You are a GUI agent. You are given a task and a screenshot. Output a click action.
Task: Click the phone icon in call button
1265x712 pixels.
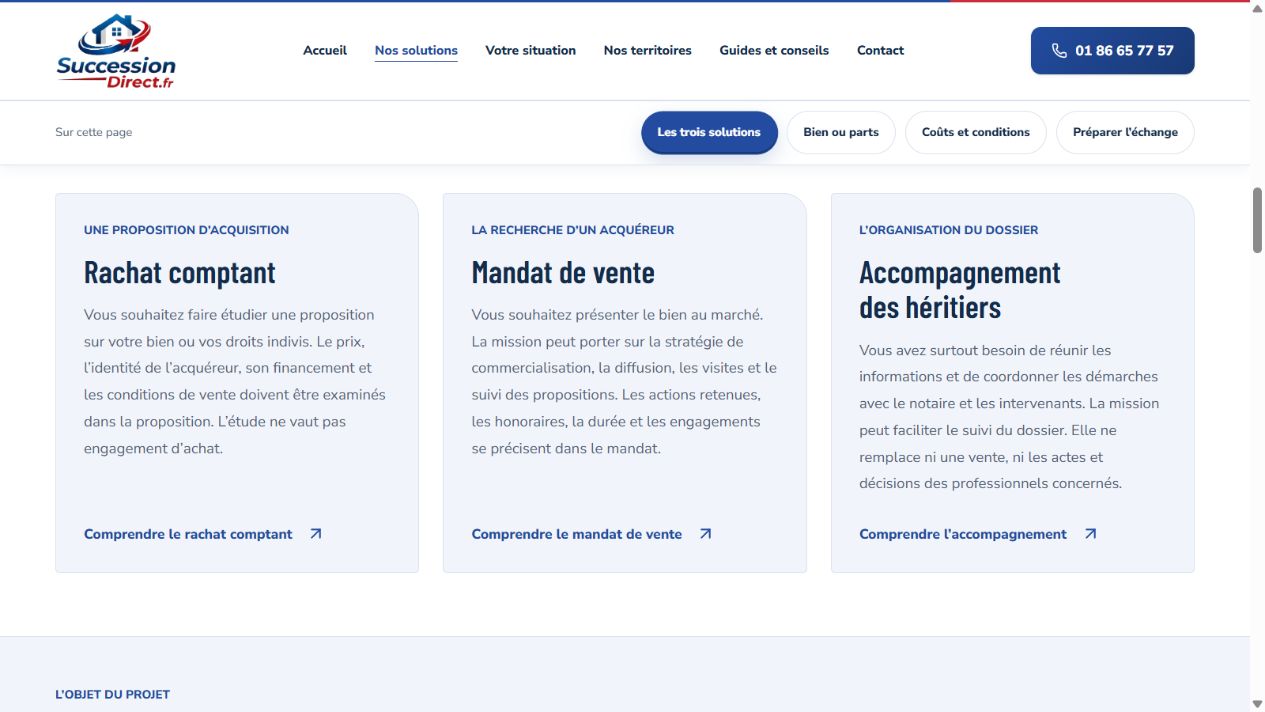point(1059,50)
